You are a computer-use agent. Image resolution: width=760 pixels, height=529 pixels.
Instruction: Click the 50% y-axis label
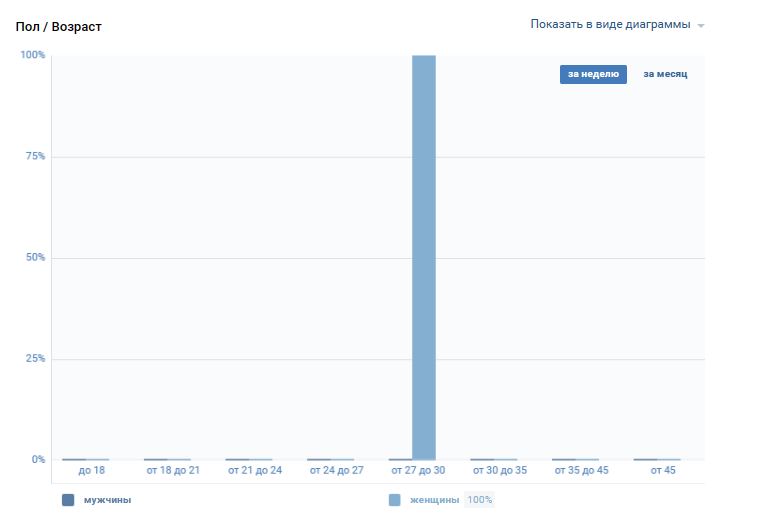pos(34,258)
